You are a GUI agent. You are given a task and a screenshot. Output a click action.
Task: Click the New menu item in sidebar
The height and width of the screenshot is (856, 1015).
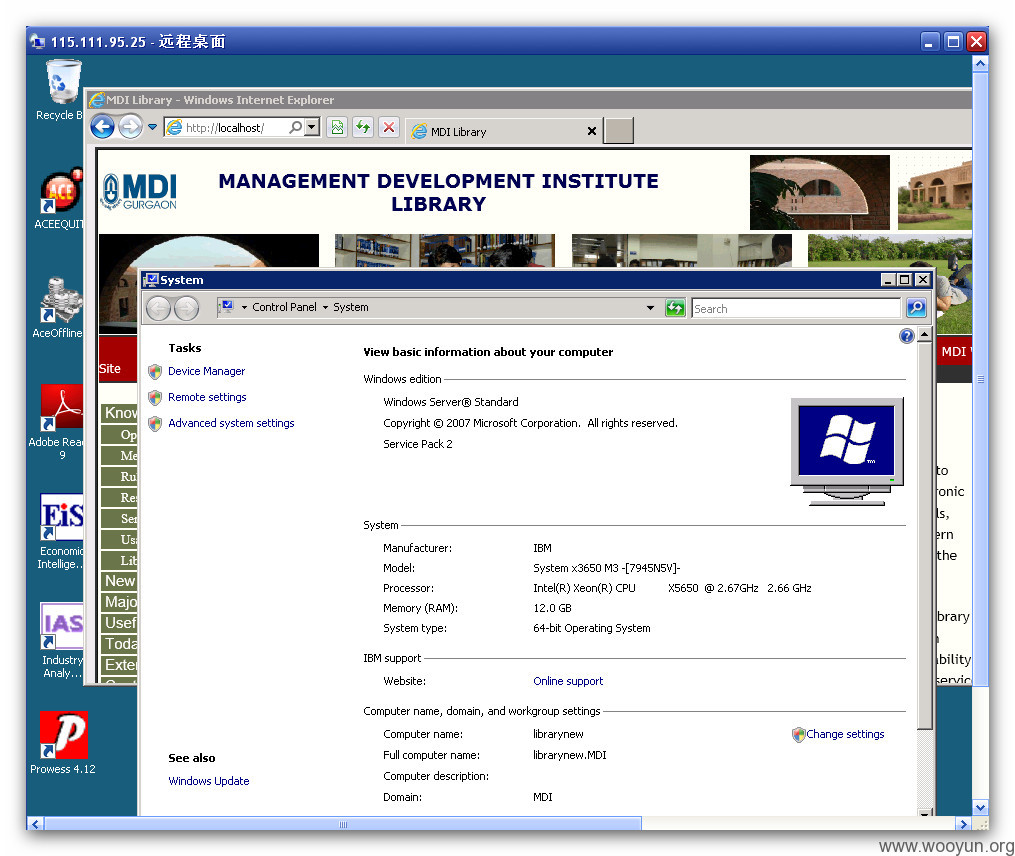pos(120,581)
